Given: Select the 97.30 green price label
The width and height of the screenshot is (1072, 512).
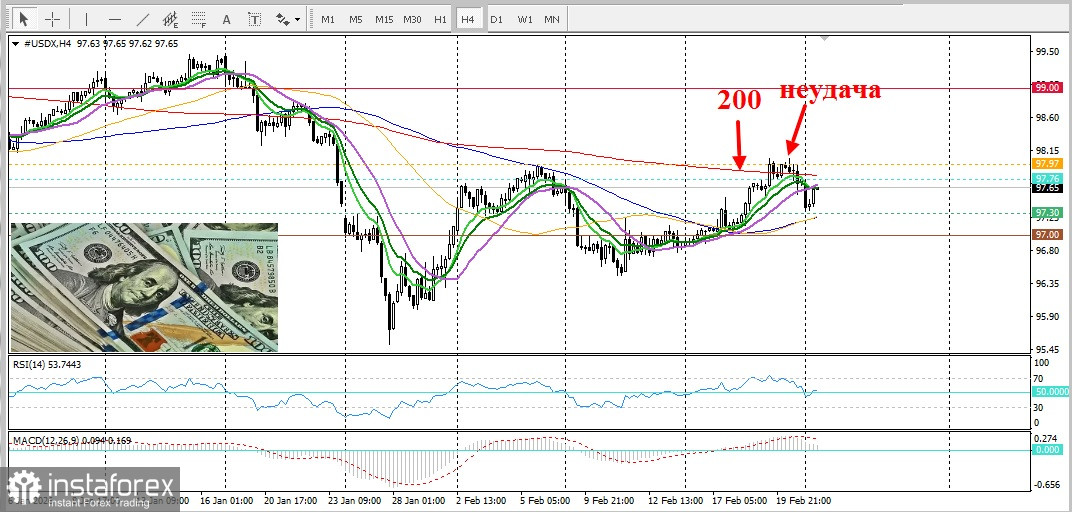Looking at the screenshot, I should (x=1047, y=213).
